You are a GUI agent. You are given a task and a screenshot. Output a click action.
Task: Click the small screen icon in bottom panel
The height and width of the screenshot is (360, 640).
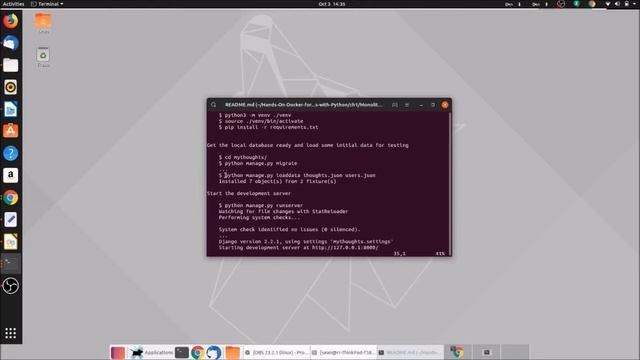(487, 352)
